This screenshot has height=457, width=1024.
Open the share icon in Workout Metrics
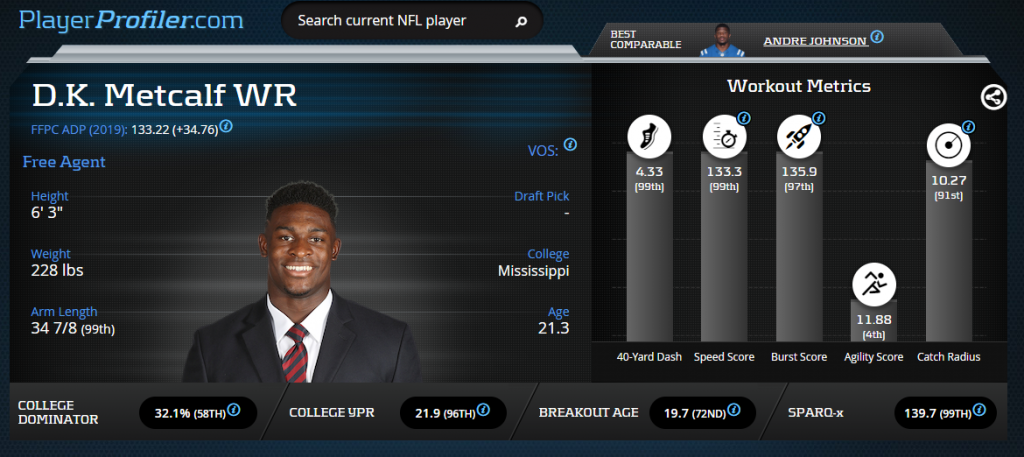pyautogui.click(x=993, y=98)
